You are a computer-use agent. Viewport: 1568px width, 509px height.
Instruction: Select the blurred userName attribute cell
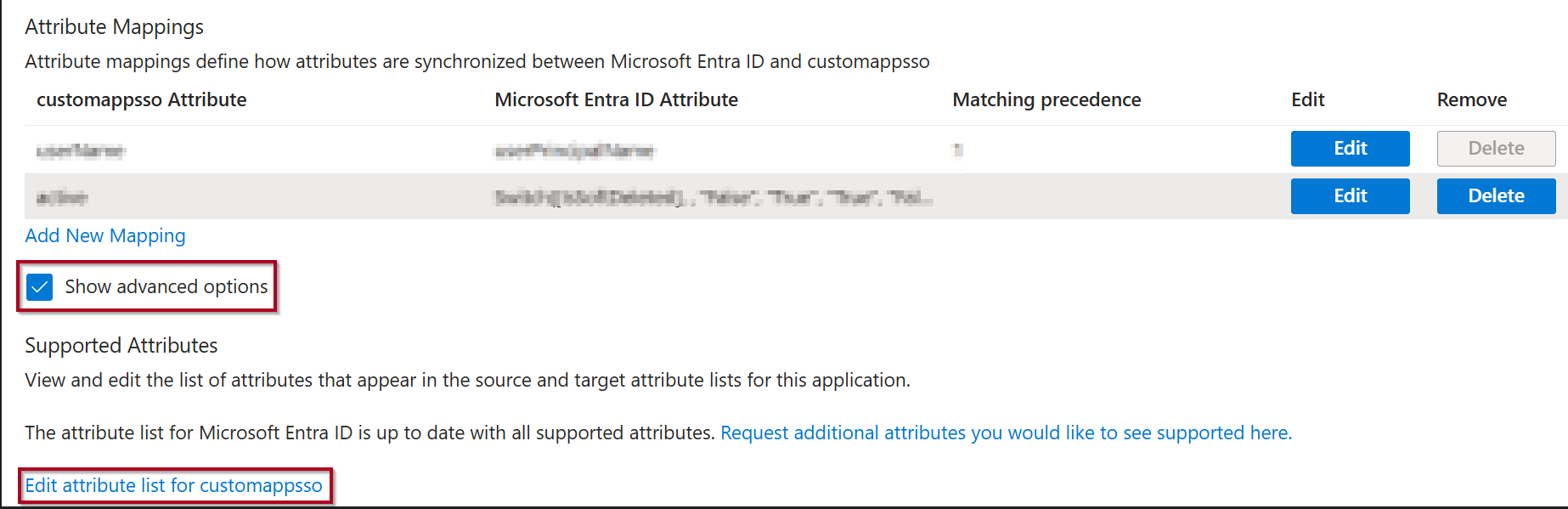click(81, 151)
